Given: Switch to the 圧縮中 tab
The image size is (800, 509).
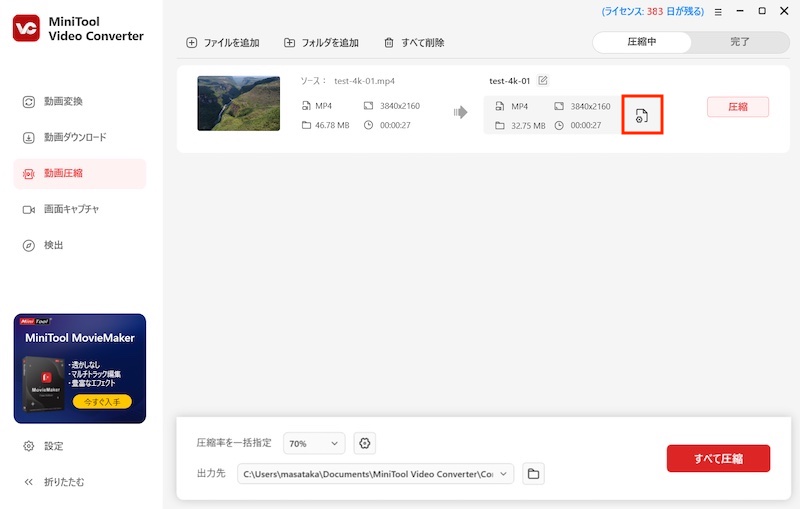Looking at the screenshot, I should [x=641, y=42].
